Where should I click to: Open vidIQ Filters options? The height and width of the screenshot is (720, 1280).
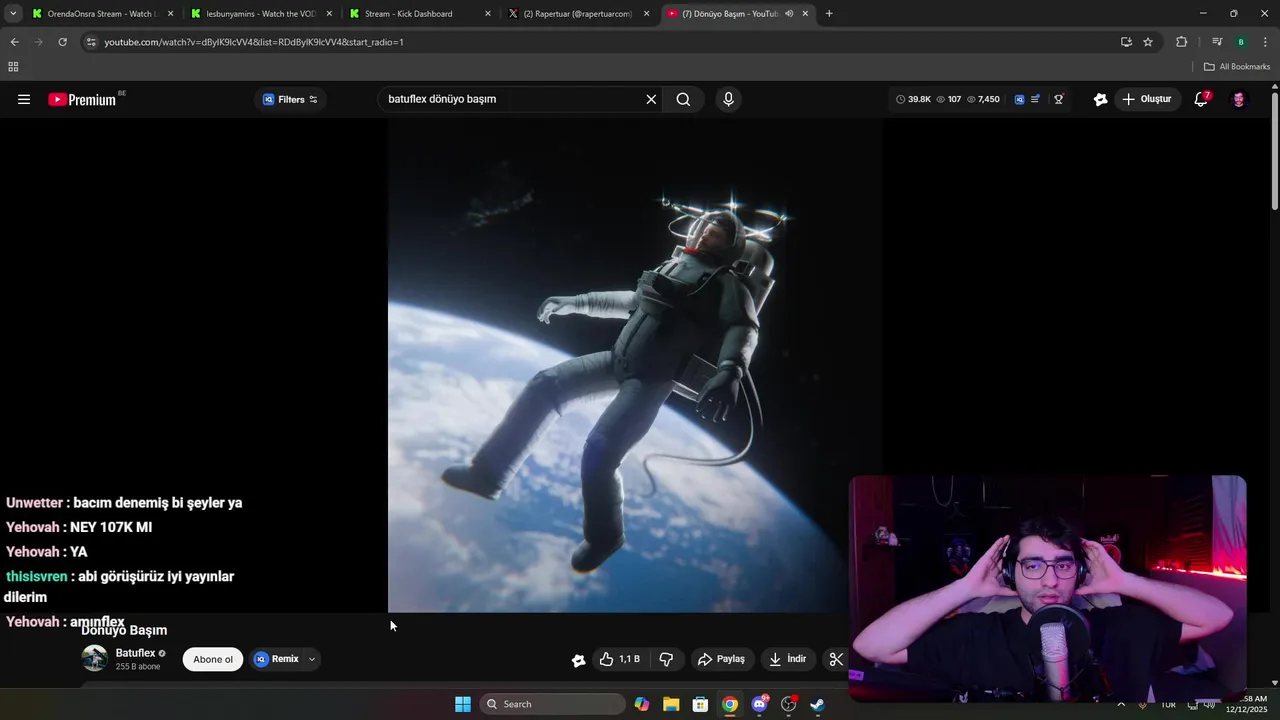tap(290, 99)
